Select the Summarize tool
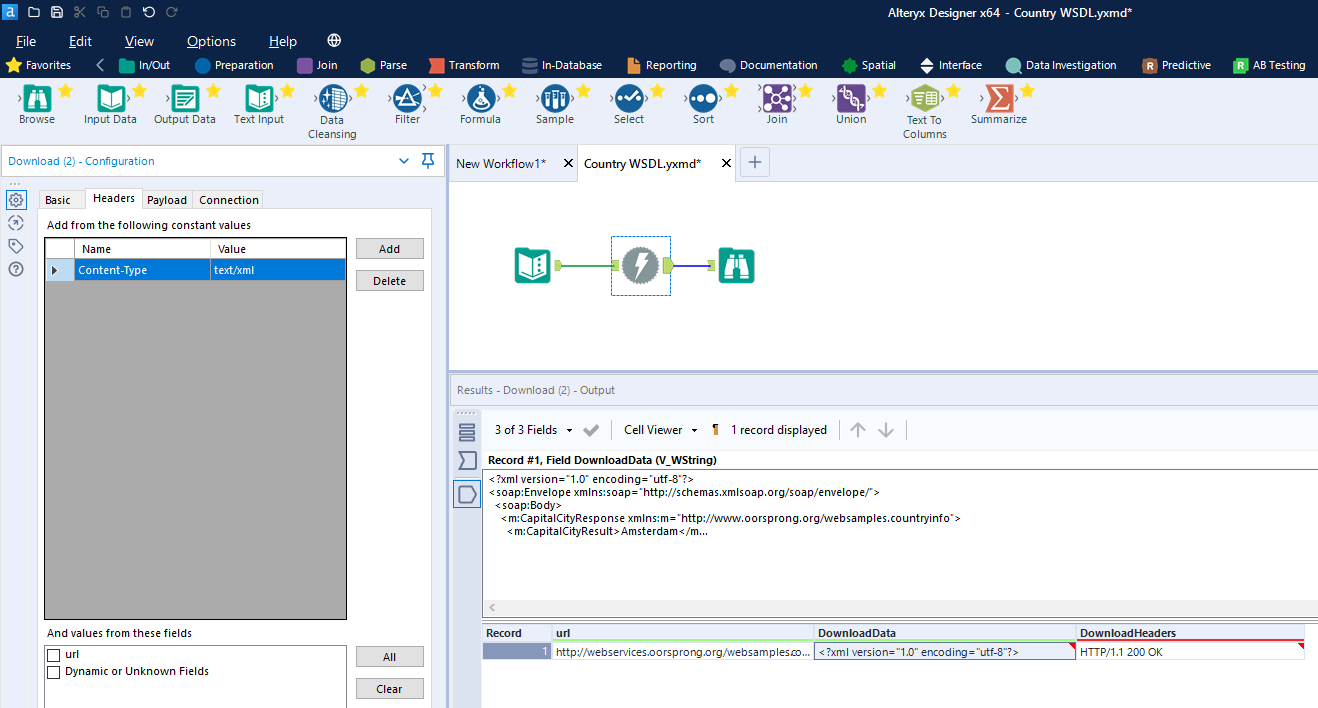The height and width of the screenshot is (708, 1318). click(998, 100)
